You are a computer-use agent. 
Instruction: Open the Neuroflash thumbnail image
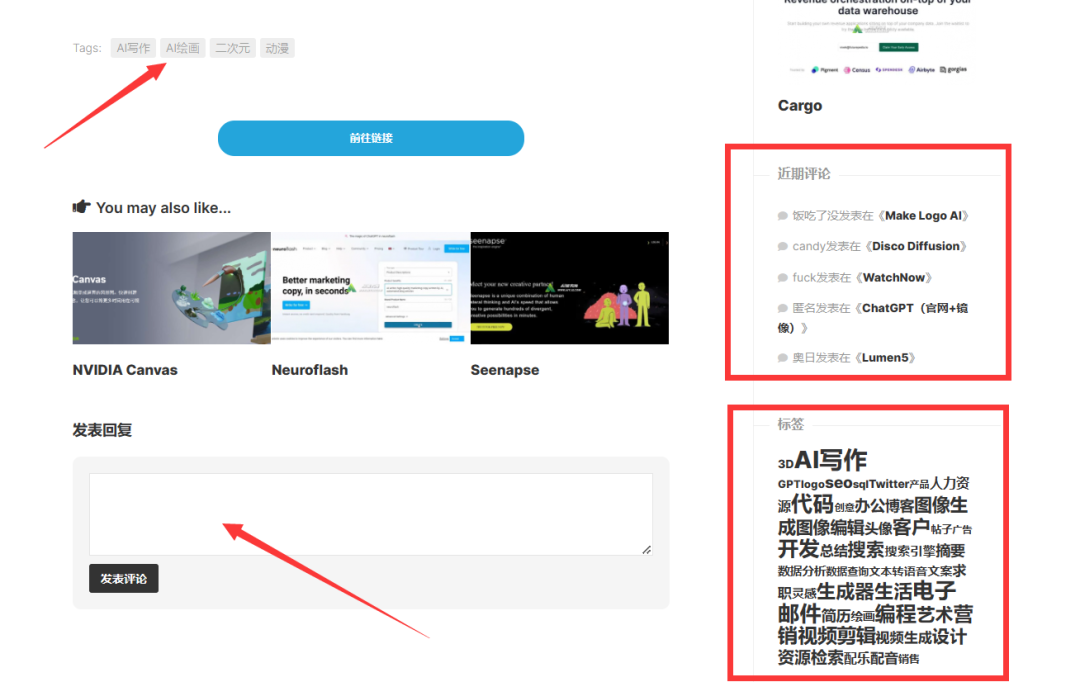pyautogui.click(x=371, y=288)
